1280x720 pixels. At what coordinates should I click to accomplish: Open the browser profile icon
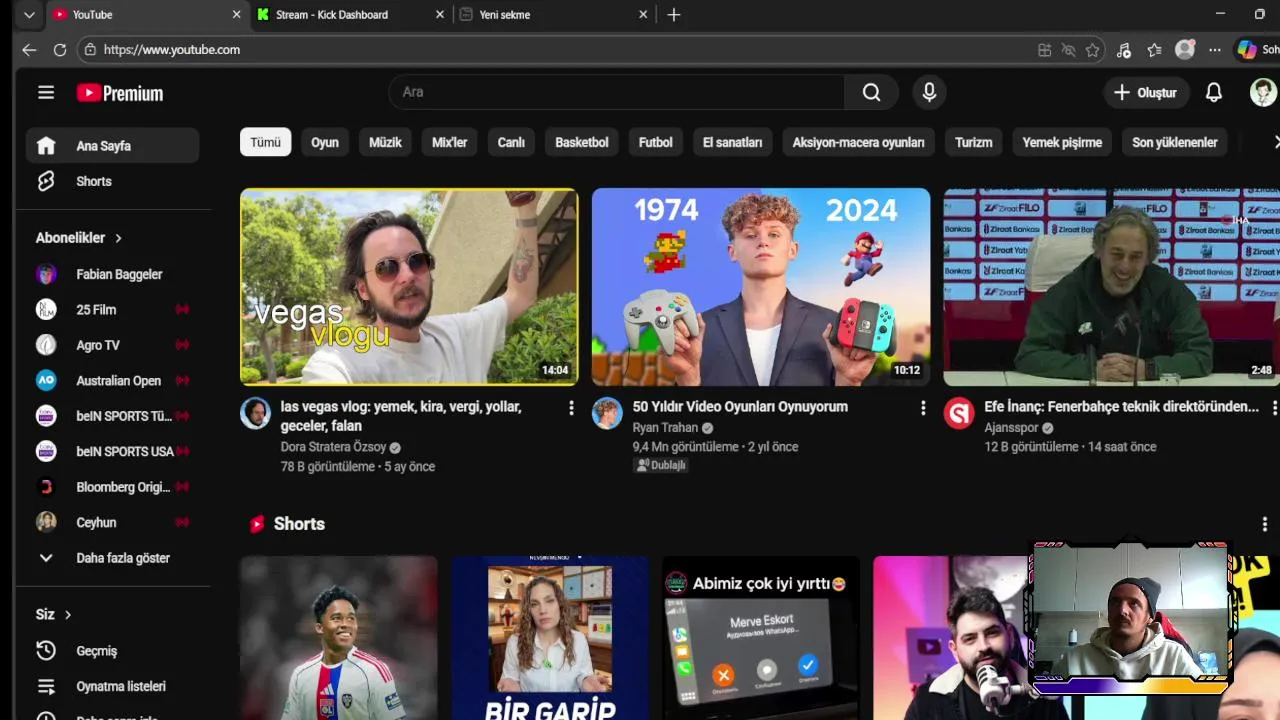pyautogui.click(x=1185, y=50)
